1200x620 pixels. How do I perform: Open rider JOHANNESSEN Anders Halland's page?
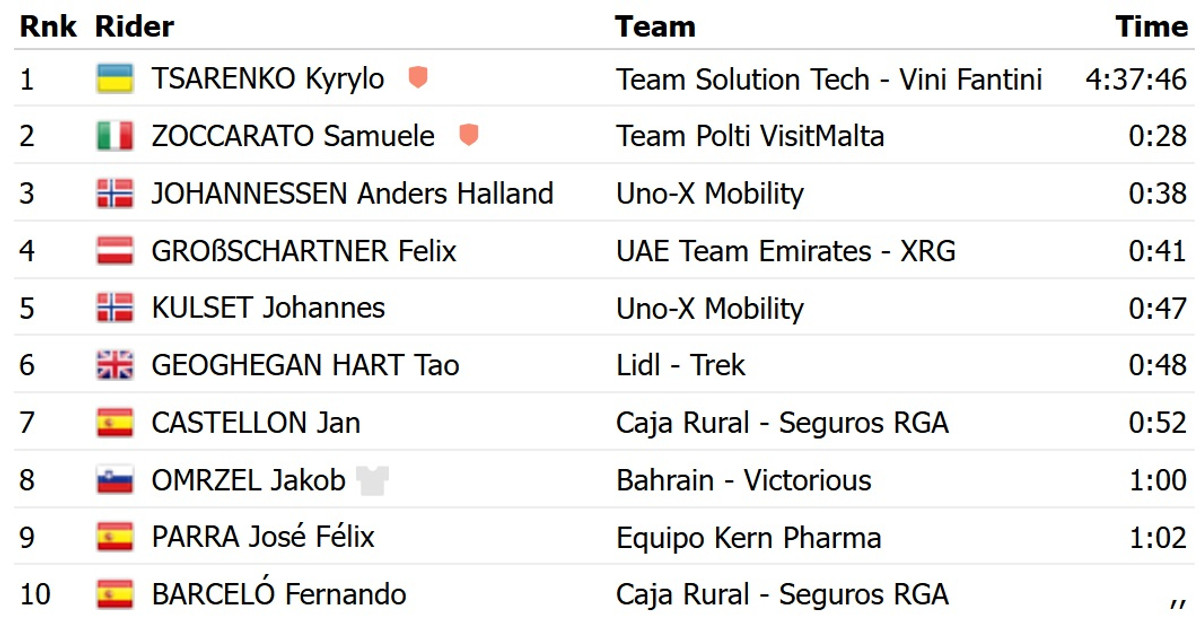click(352, 193)
